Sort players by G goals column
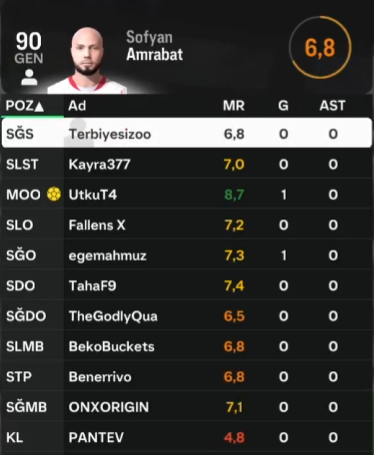 tap(283, 106)
